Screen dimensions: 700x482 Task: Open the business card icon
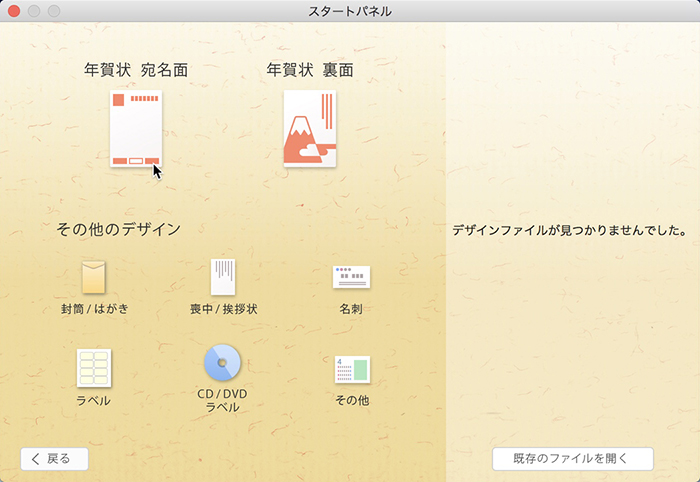tap(351, 277)
